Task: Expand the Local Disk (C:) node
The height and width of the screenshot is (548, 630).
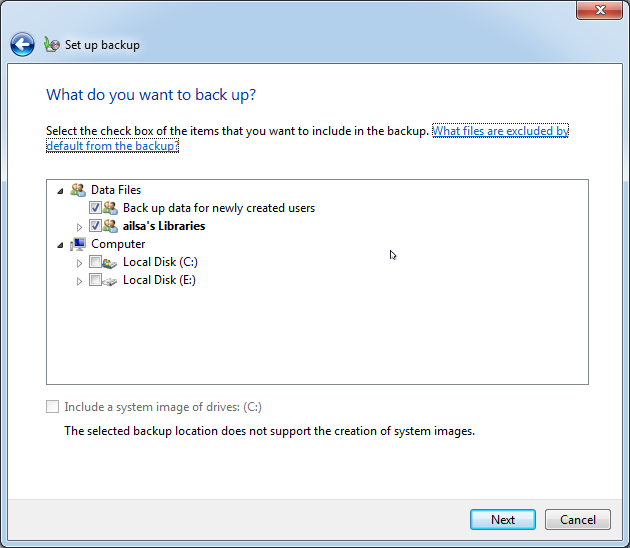Action: (x=80, y=263)
